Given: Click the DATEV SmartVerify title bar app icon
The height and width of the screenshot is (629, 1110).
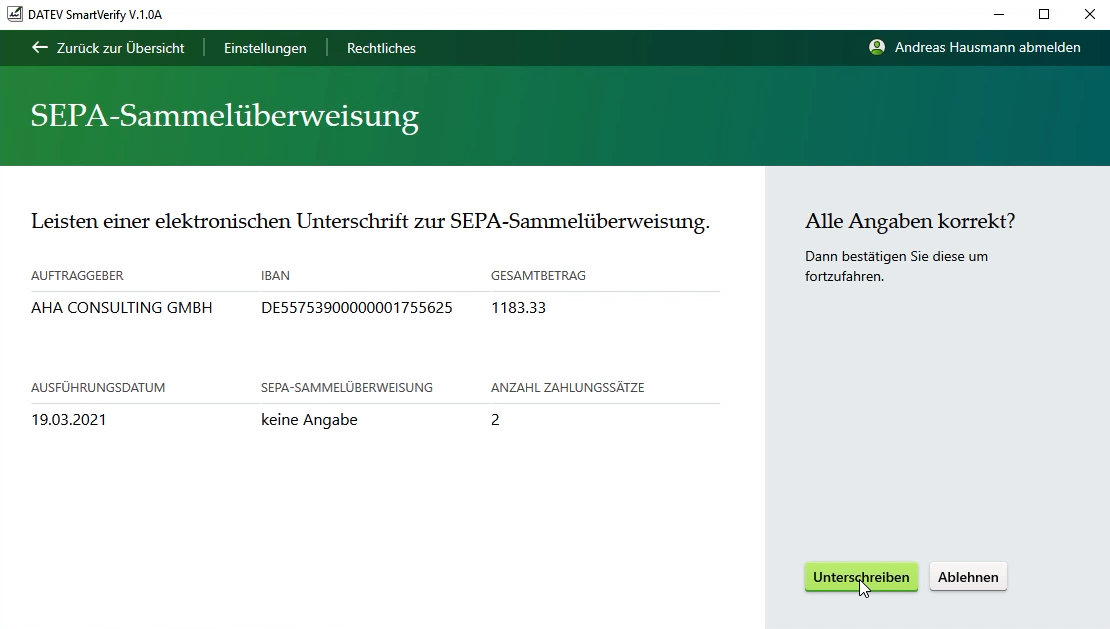Looking at the screenshot, I should click(14, 14).
